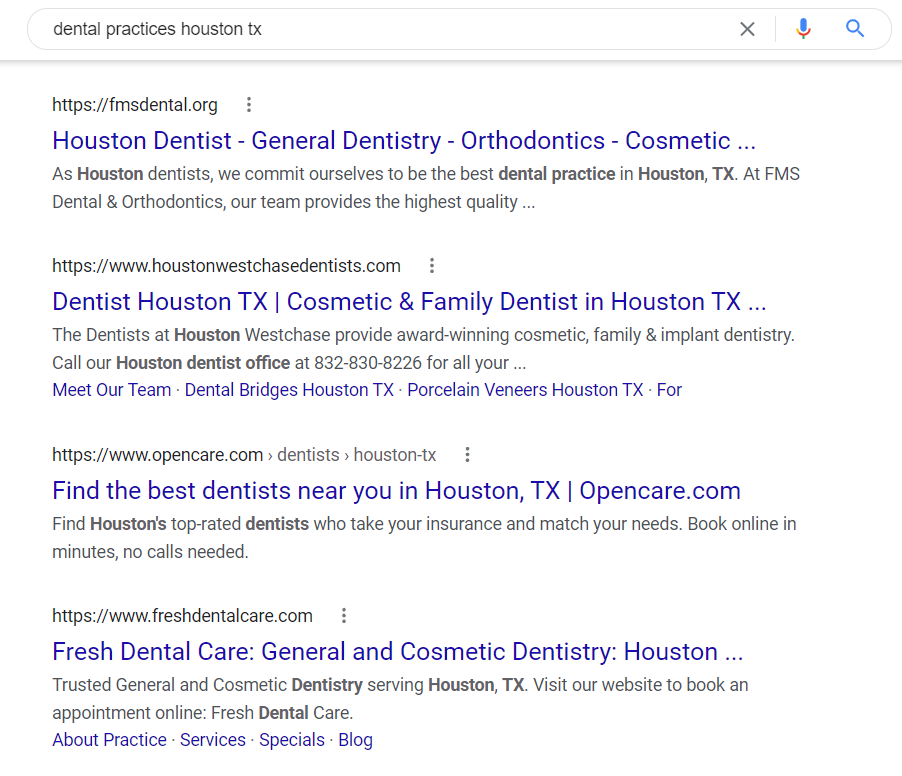The width and height of the screenshot is (902, 776).
Task: Open three-dot menu for fmsdental.org result
Action: (249, 105)
